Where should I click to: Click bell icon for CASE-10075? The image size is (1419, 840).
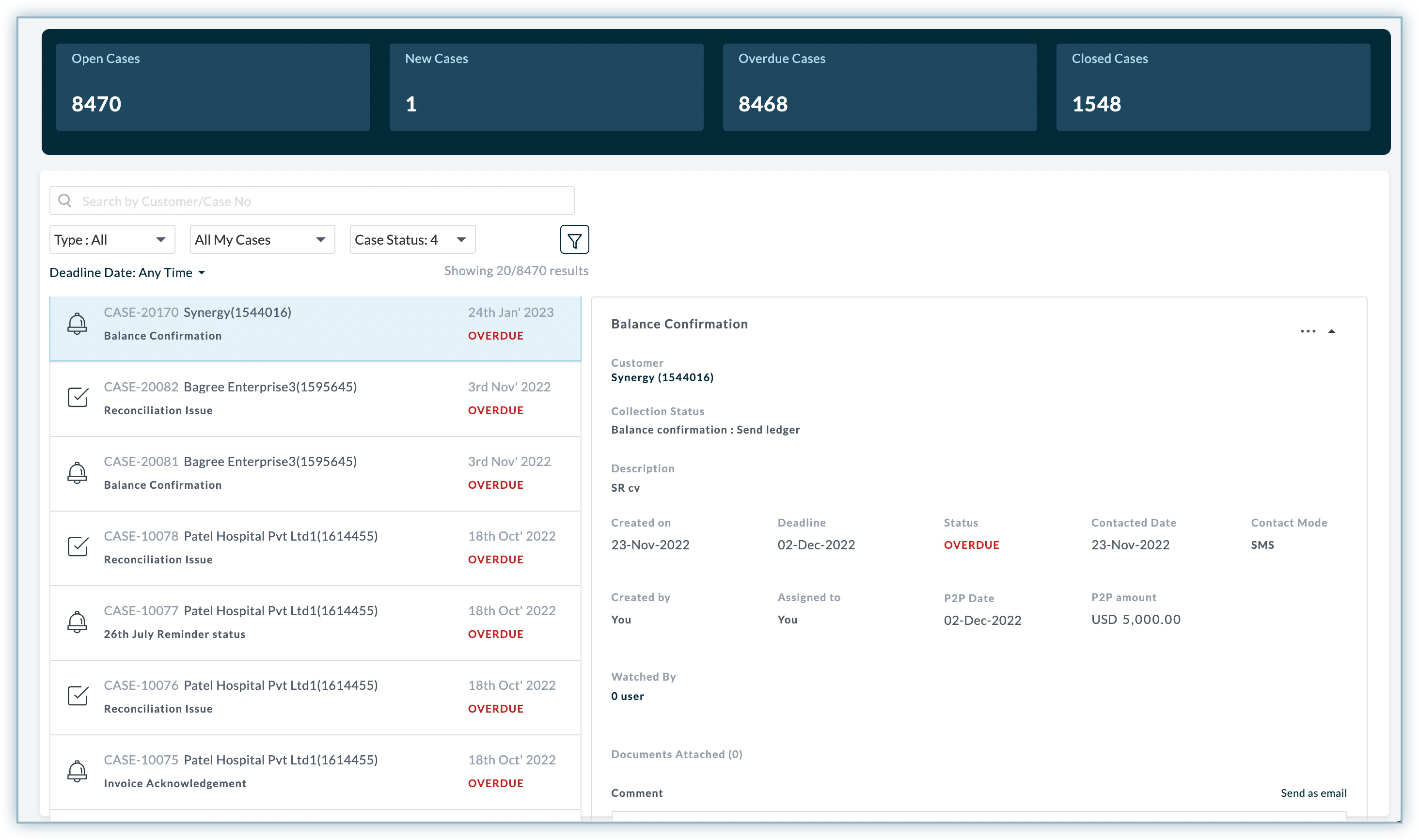(77, 772)
